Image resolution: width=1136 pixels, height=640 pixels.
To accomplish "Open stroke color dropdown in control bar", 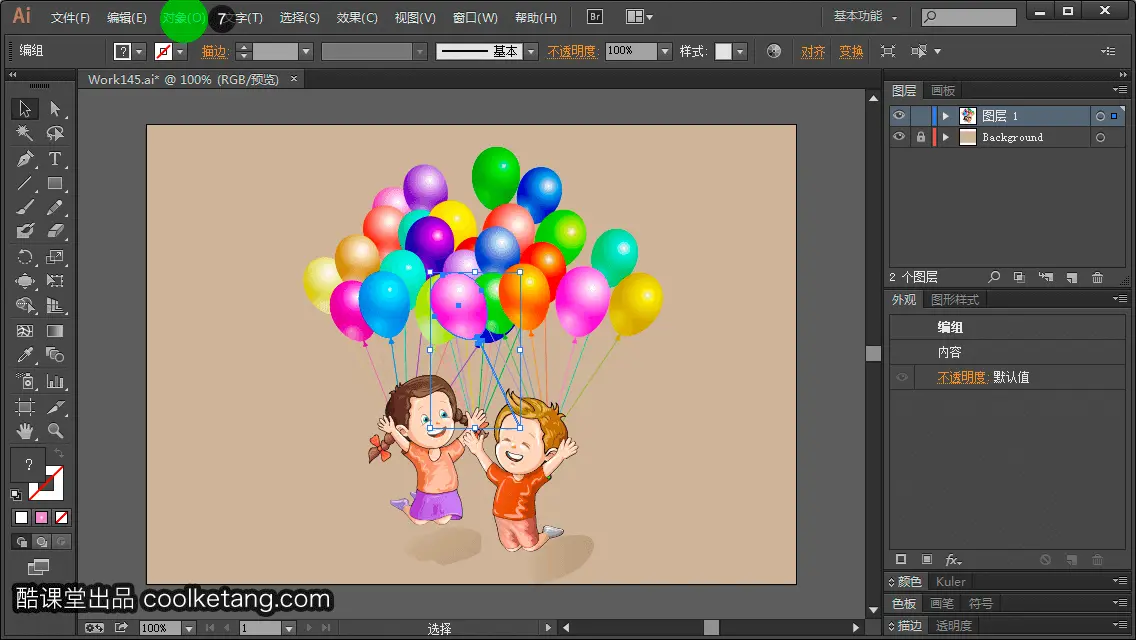I will click(x=180, y=51).
